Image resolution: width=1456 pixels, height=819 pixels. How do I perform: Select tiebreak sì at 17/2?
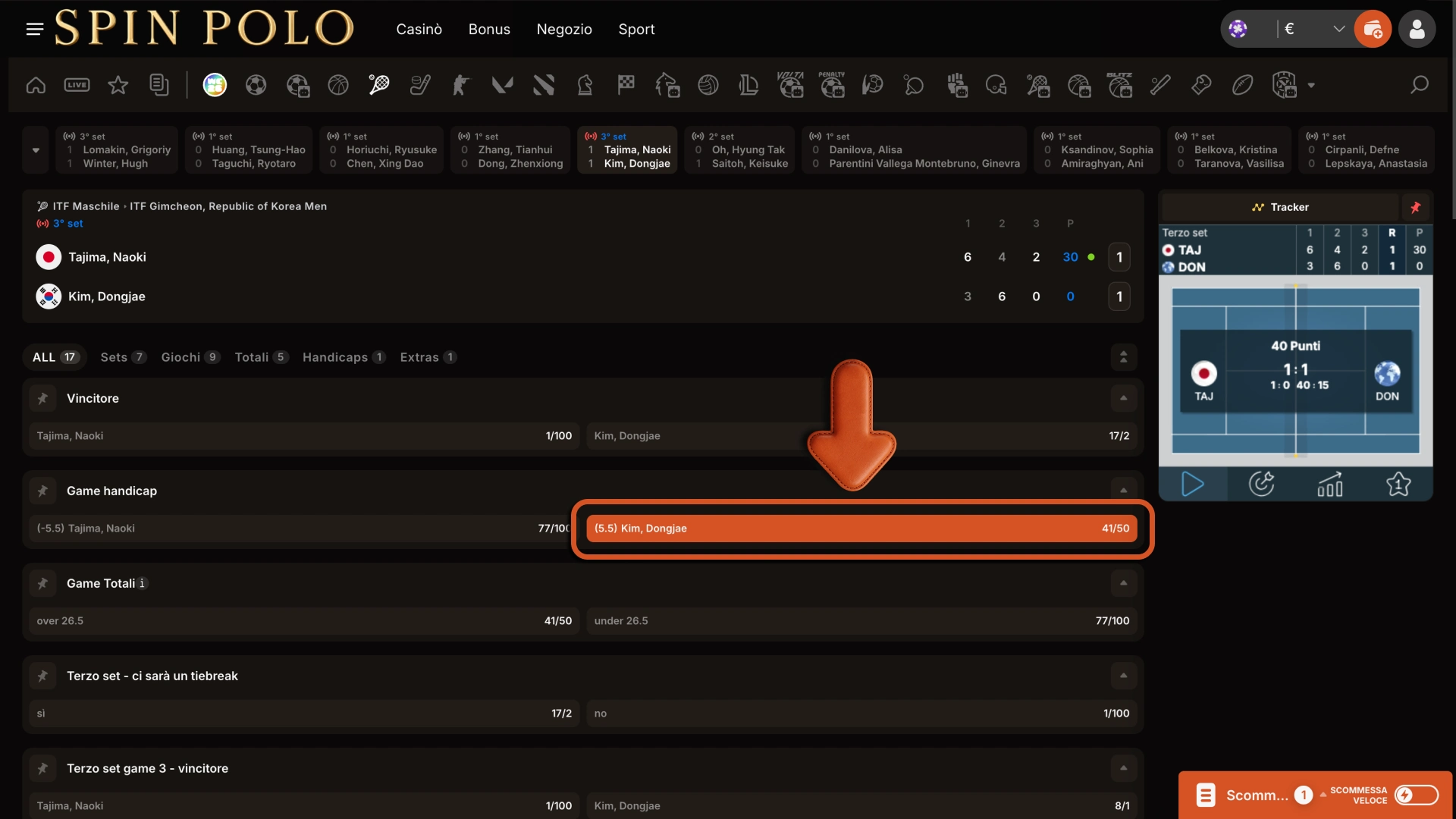pyautogui.click(x=304, y=714)
